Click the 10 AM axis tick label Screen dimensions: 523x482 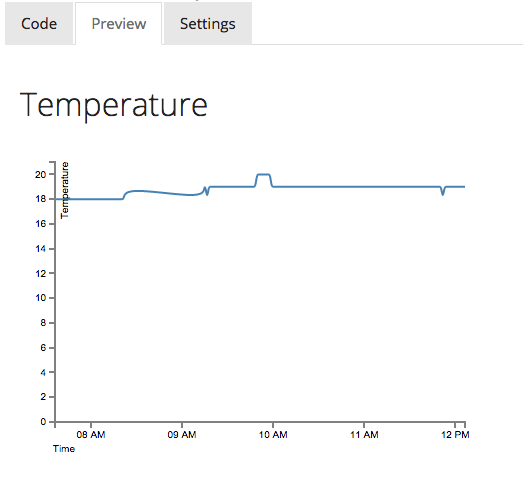pos(273,435)
